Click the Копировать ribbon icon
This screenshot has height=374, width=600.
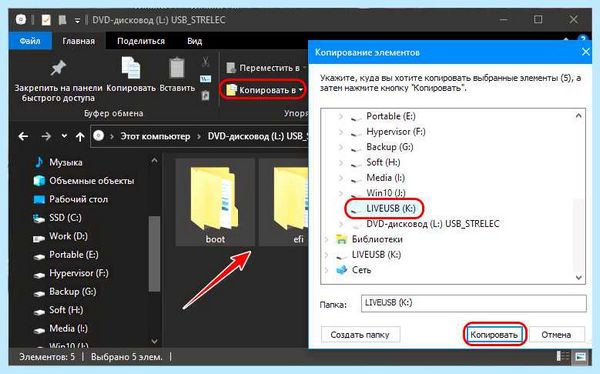click(130, 68)
